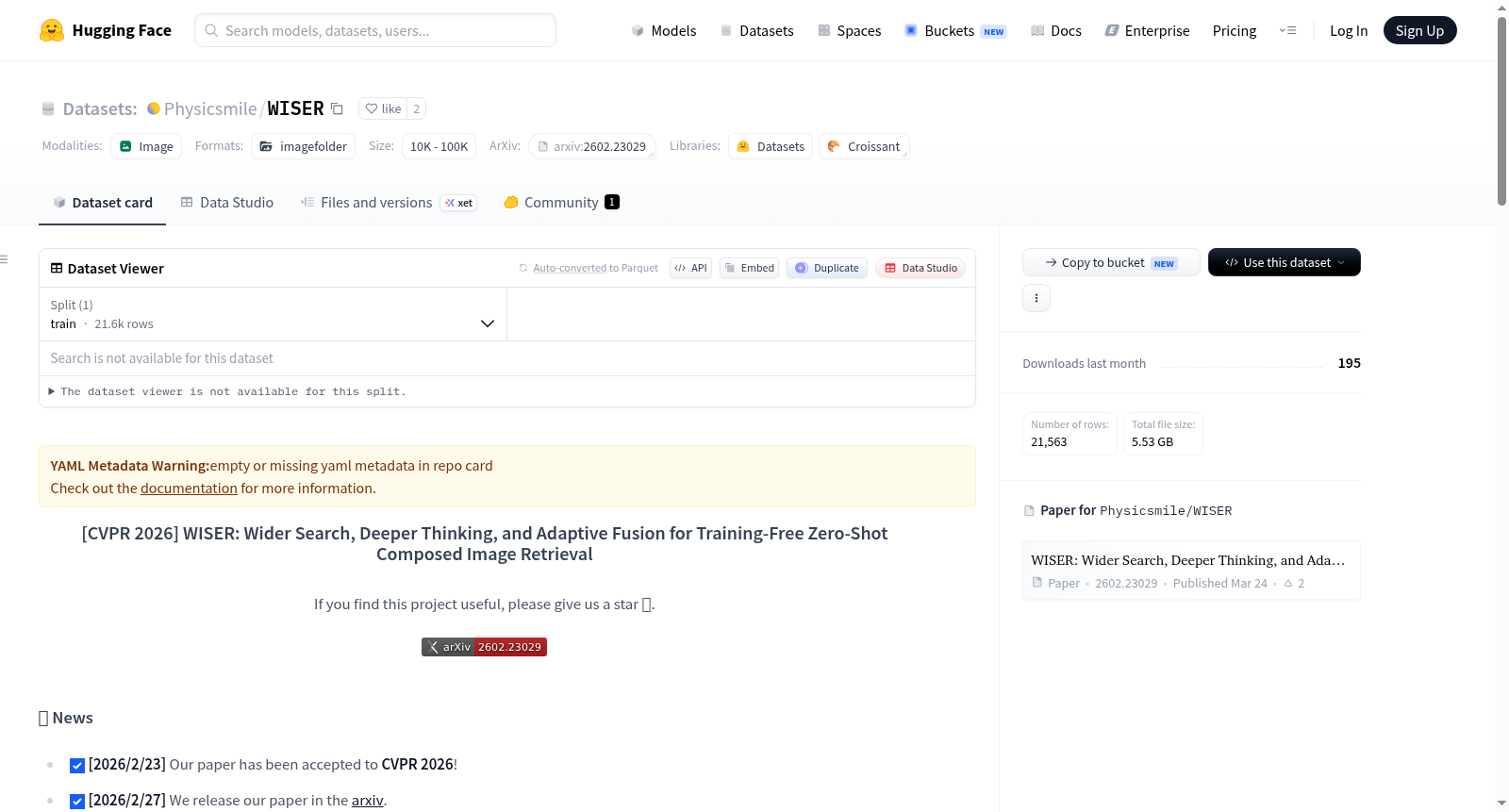Open the three-dot more options button
The width and height of the screenshot is (1509, 812).
tap(1036, 298)
